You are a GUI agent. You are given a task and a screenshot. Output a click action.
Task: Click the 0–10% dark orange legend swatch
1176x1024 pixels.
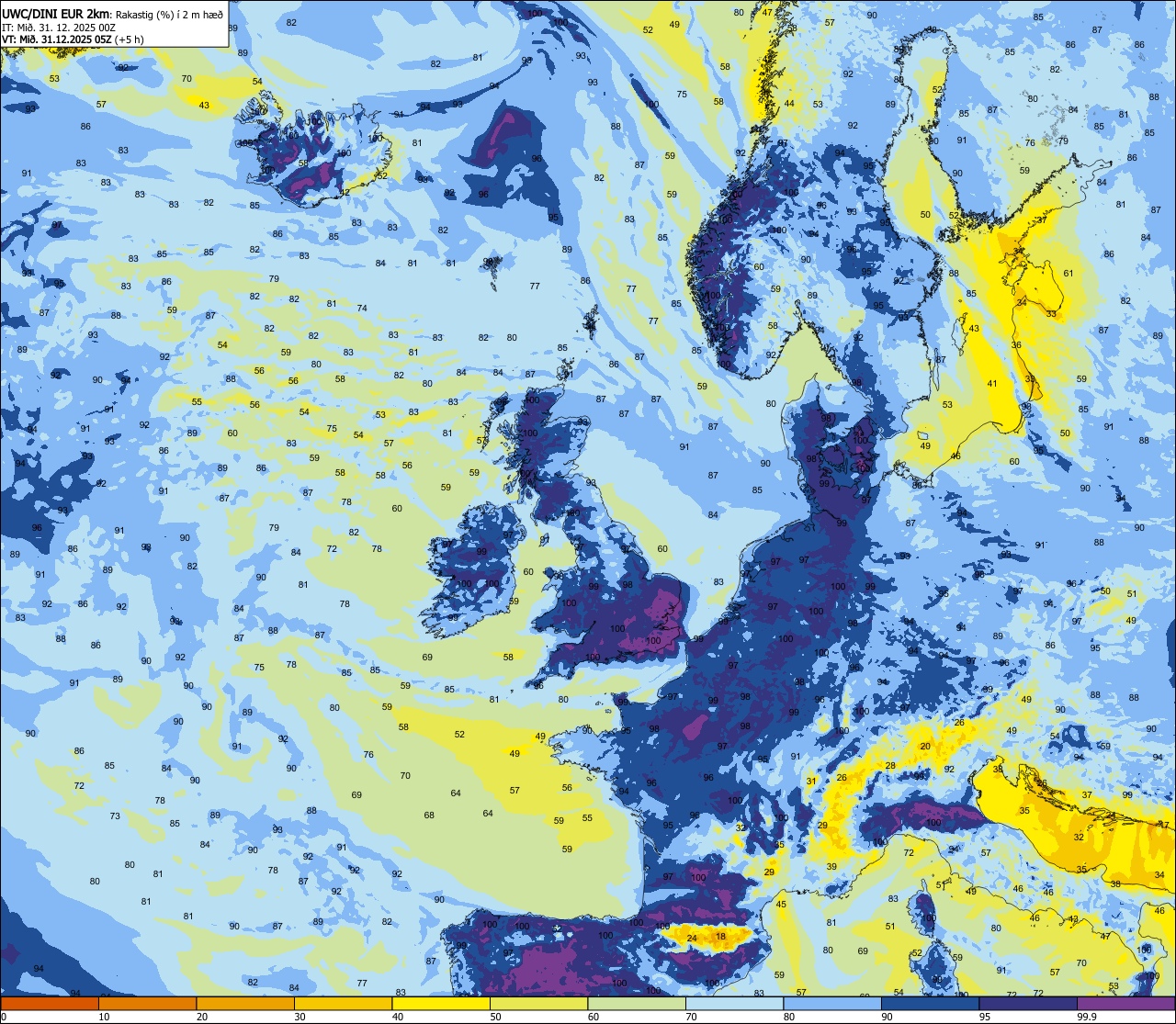pyautogui.click(x=50, y=1003)
